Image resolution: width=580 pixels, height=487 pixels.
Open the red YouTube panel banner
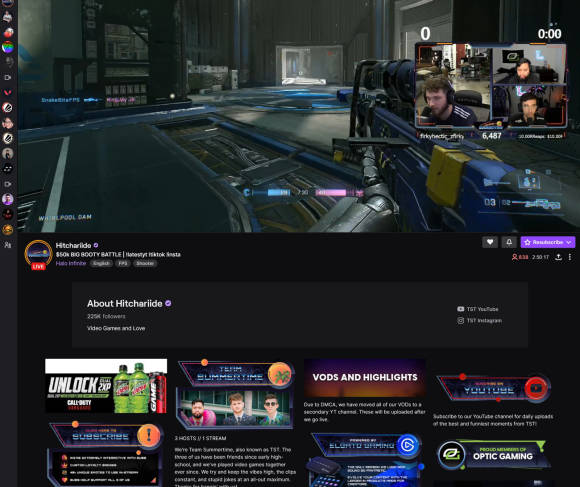coord(494,388)
